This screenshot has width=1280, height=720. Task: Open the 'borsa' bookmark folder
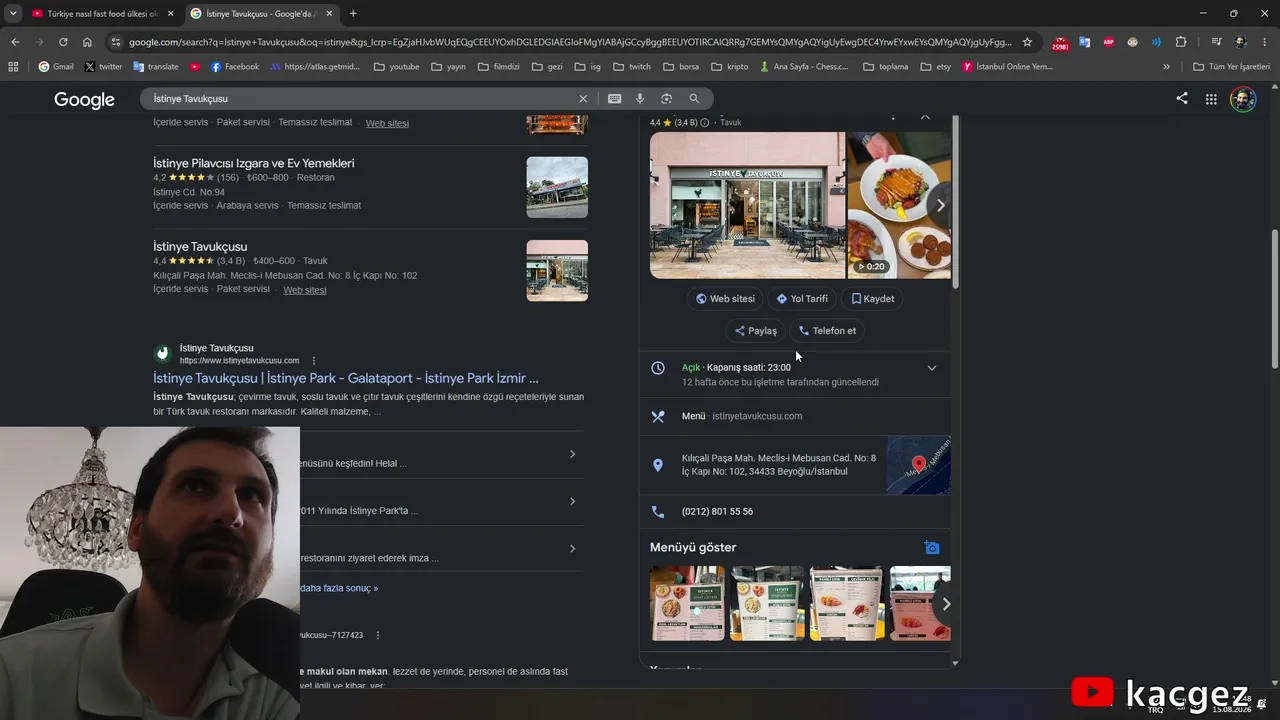coord(680,67)
